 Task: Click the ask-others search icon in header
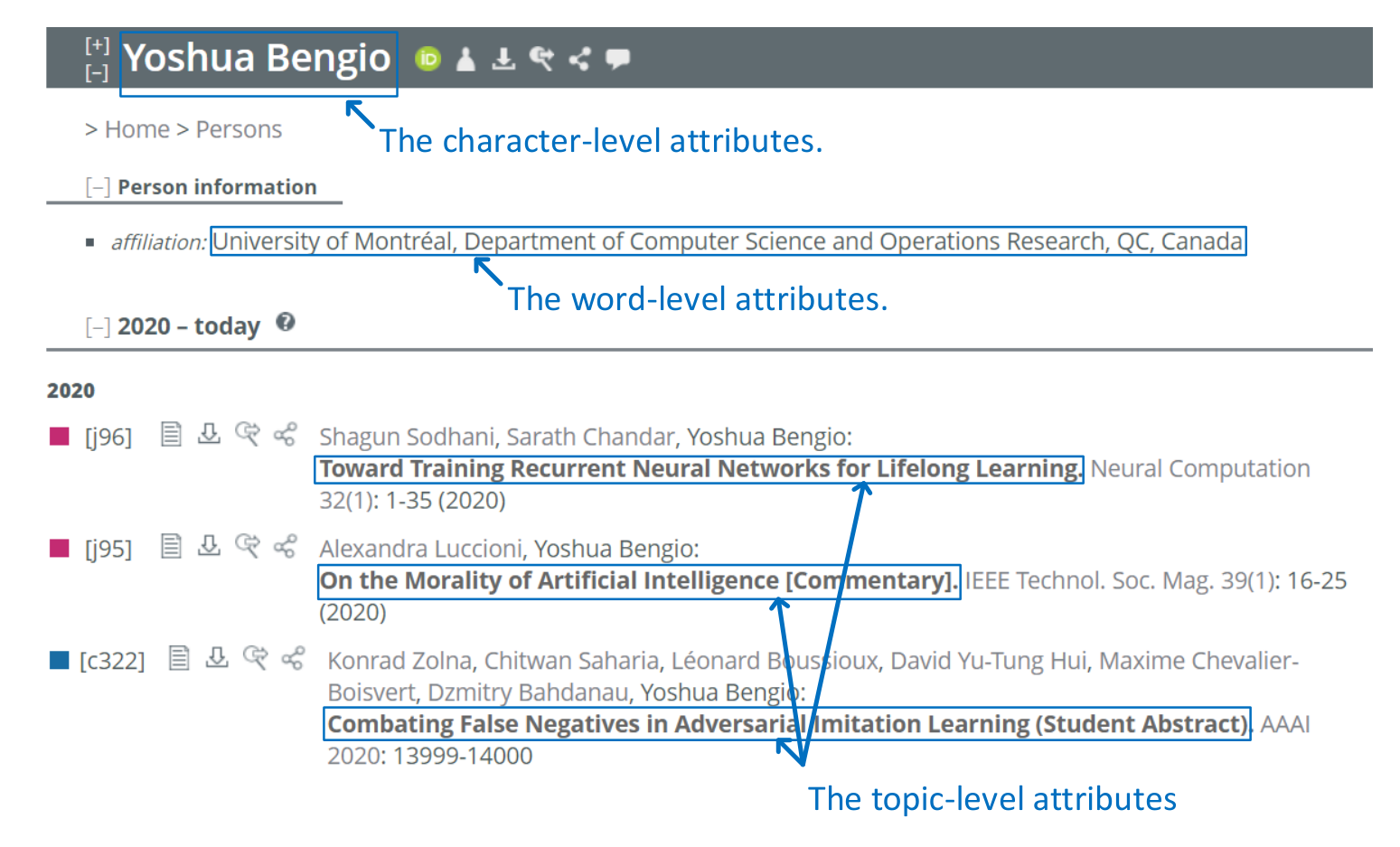coord(541,59)
